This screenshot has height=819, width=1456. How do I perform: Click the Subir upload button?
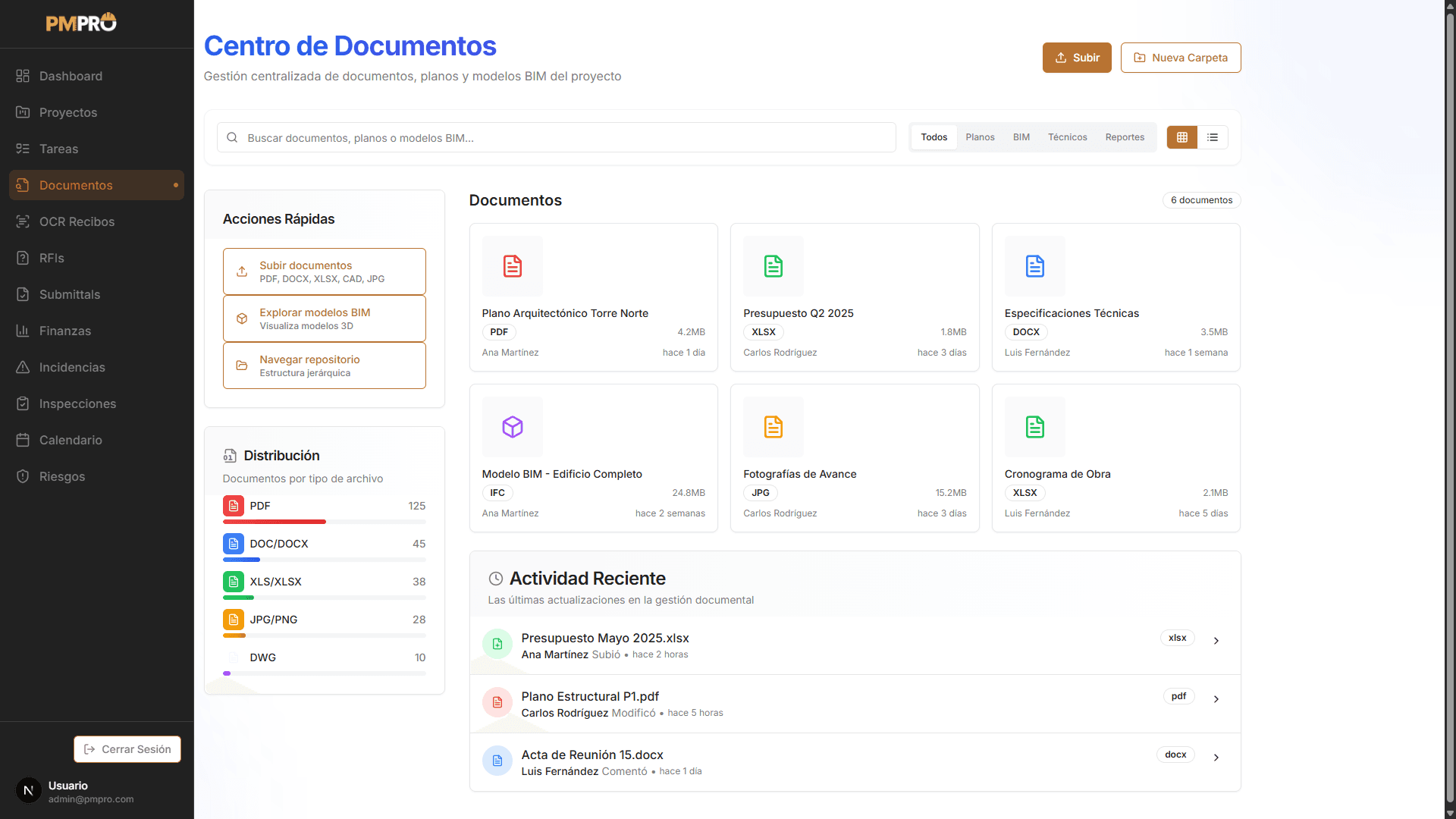click(x=1076, y=58)
